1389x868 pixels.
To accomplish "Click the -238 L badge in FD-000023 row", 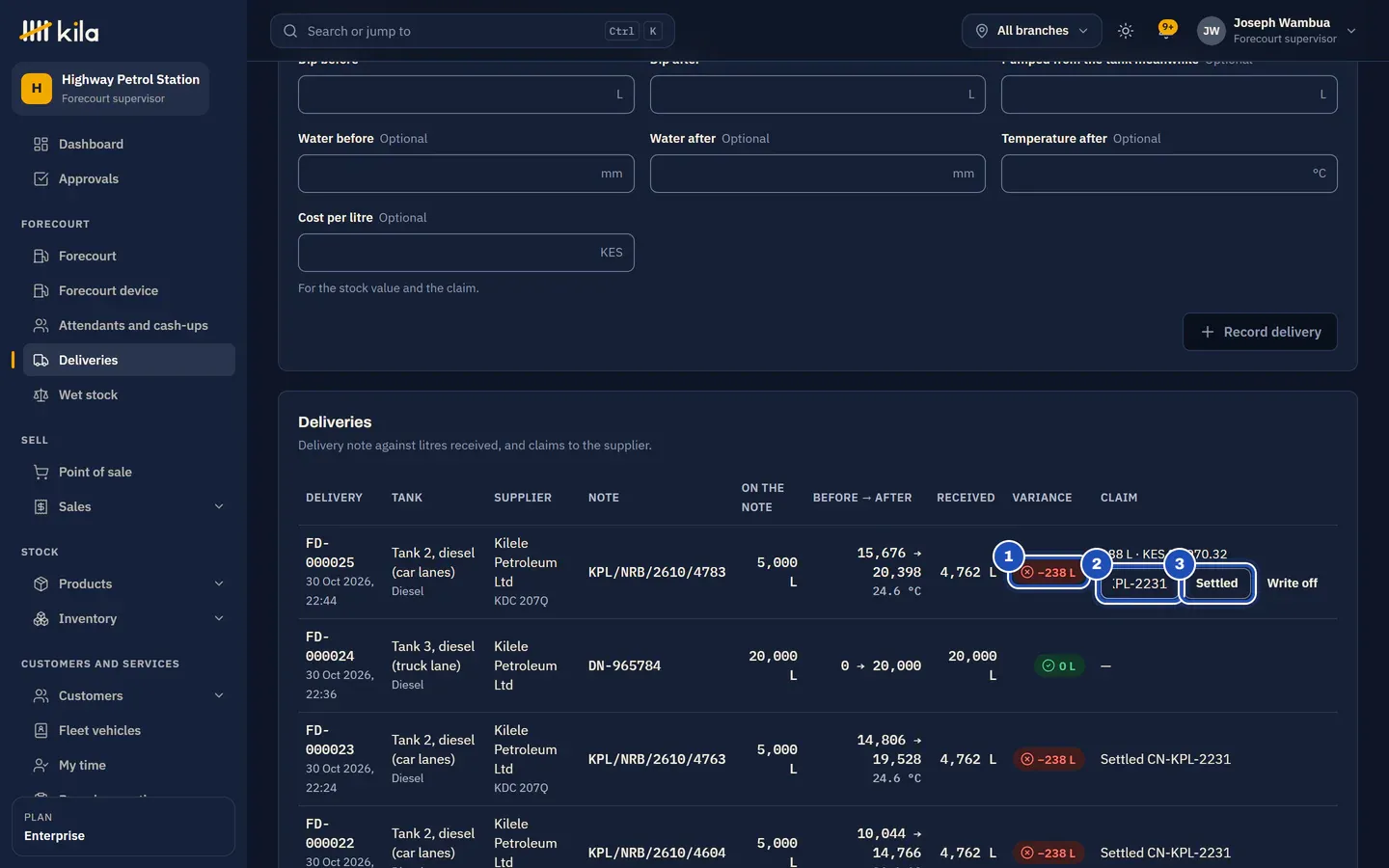I will pyautogui.click(x=1048, y=759).
